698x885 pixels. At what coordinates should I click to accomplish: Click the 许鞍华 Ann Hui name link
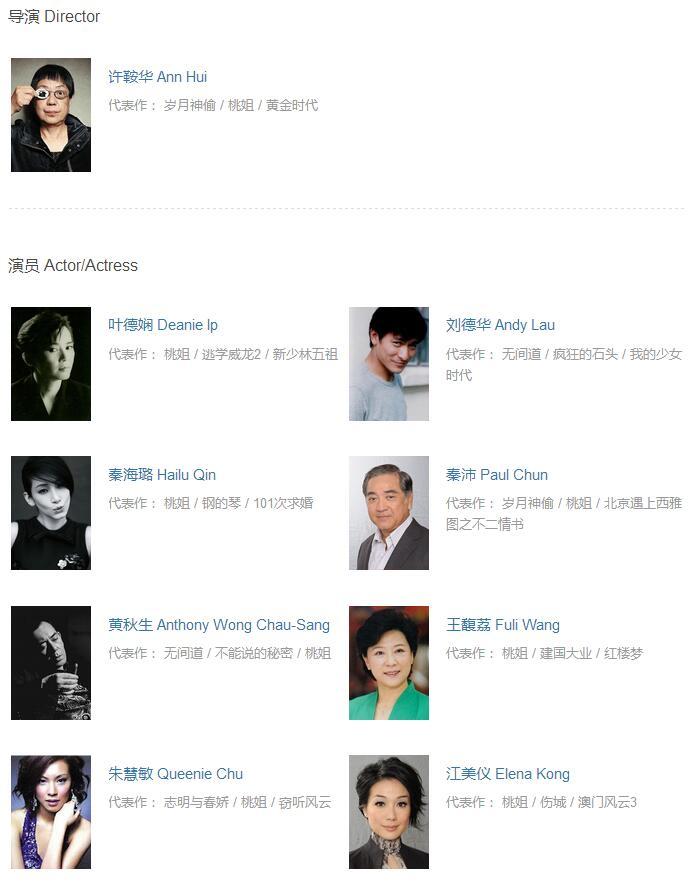[157, 77]
